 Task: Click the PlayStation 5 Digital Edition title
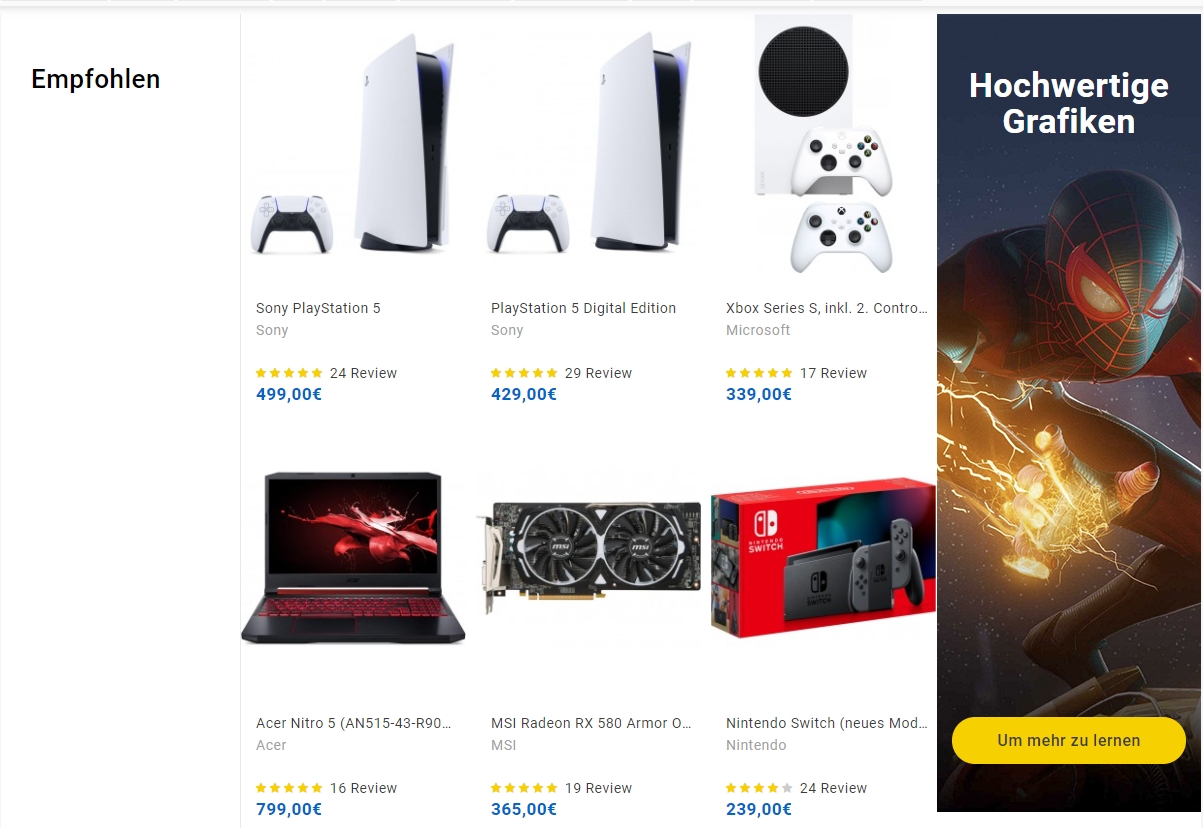(583, 308)
